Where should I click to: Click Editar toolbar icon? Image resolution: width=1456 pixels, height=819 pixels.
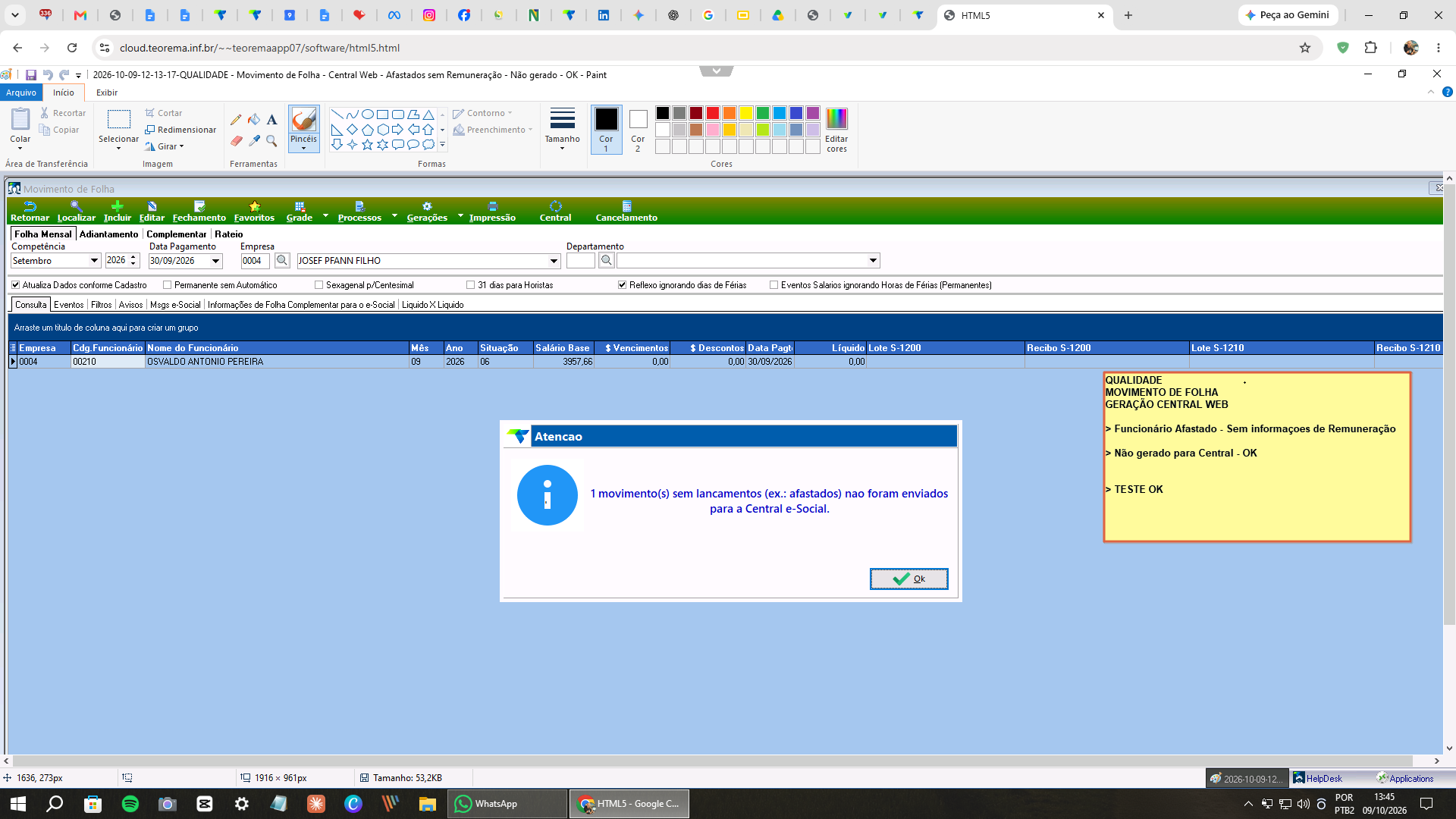click(x=152, y=212)
